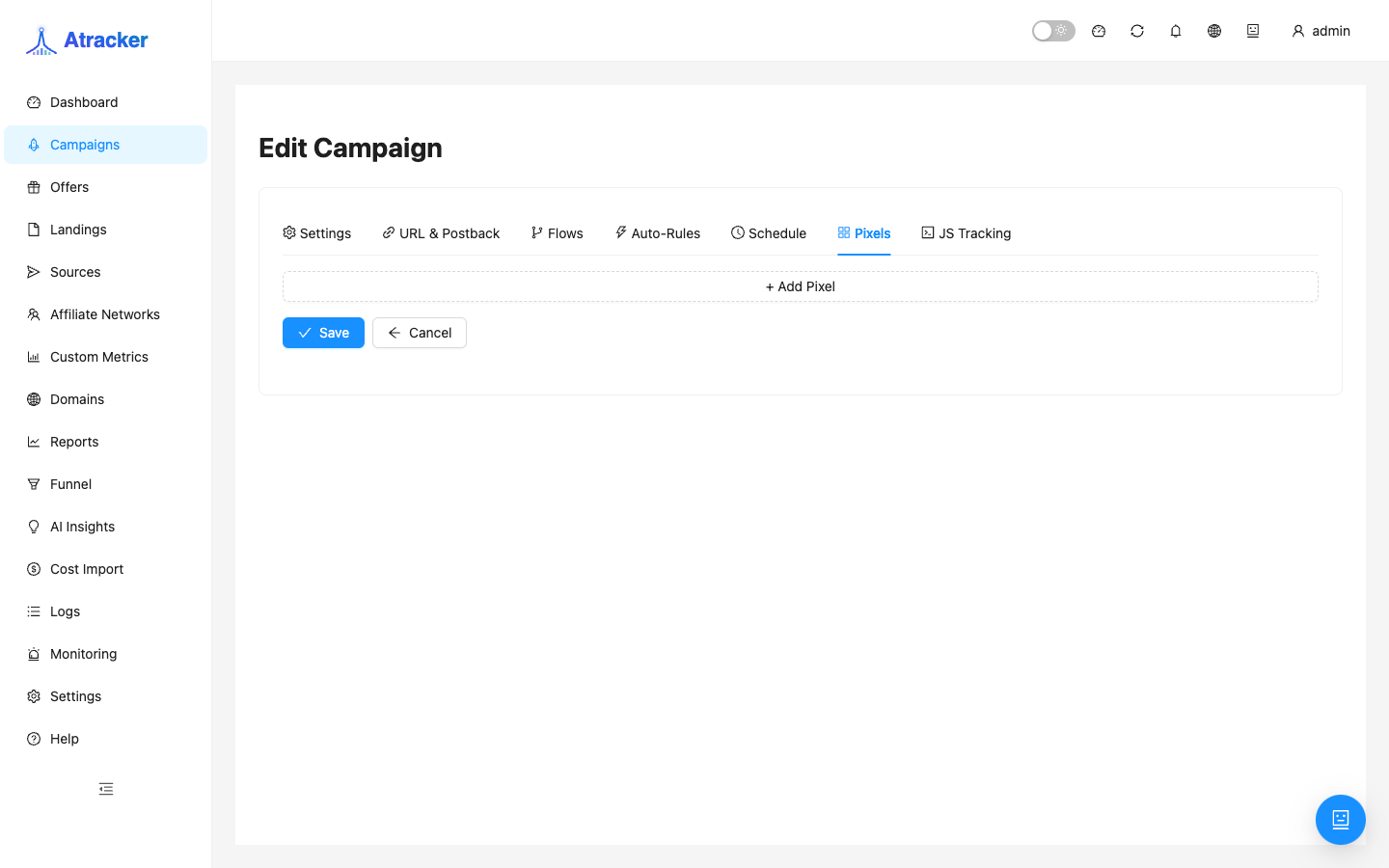
Task: Click the robot assistant icon in header
Action: tap(1253, 31)
